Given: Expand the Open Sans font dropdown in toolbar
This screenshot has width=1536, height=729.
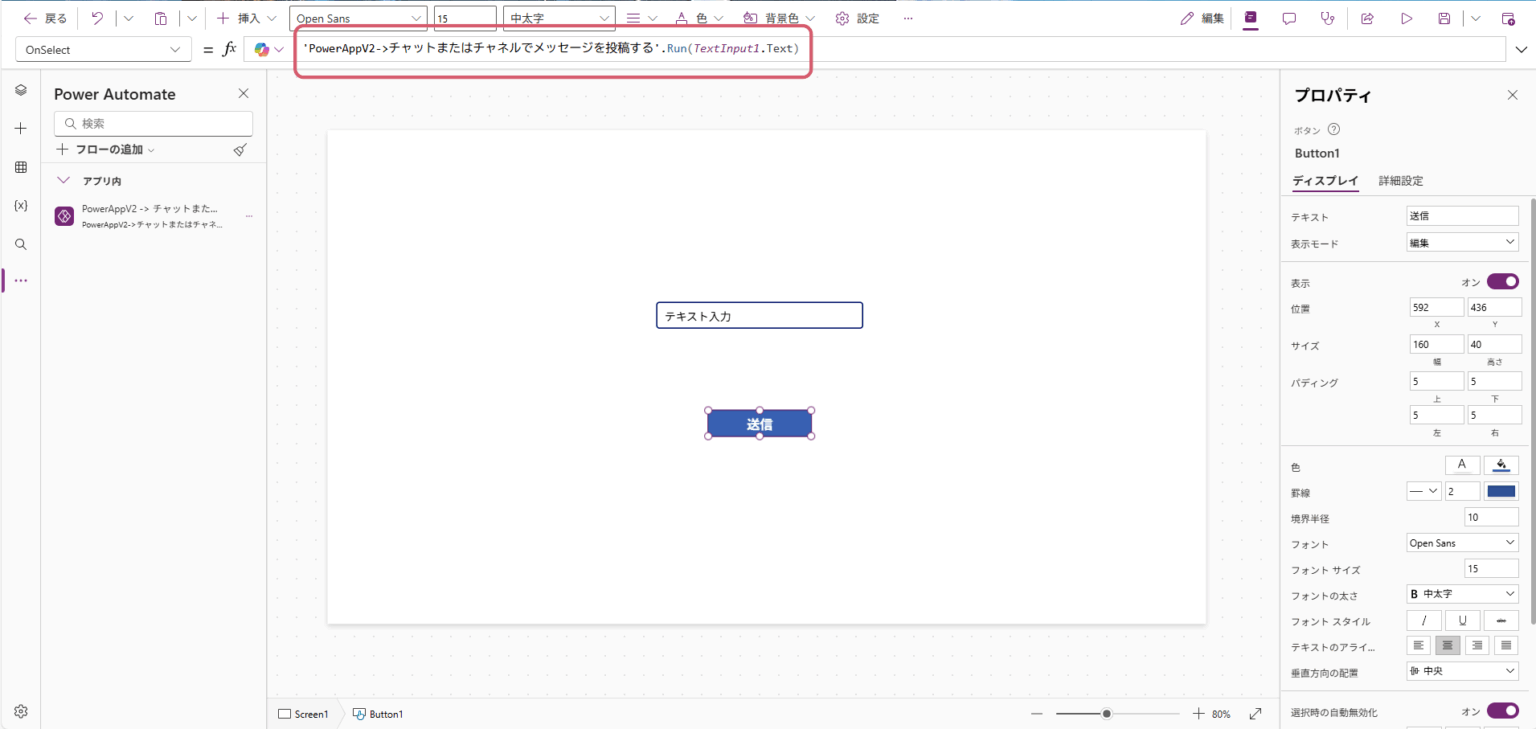Looking at the screenshot, I should pos(358,18).
